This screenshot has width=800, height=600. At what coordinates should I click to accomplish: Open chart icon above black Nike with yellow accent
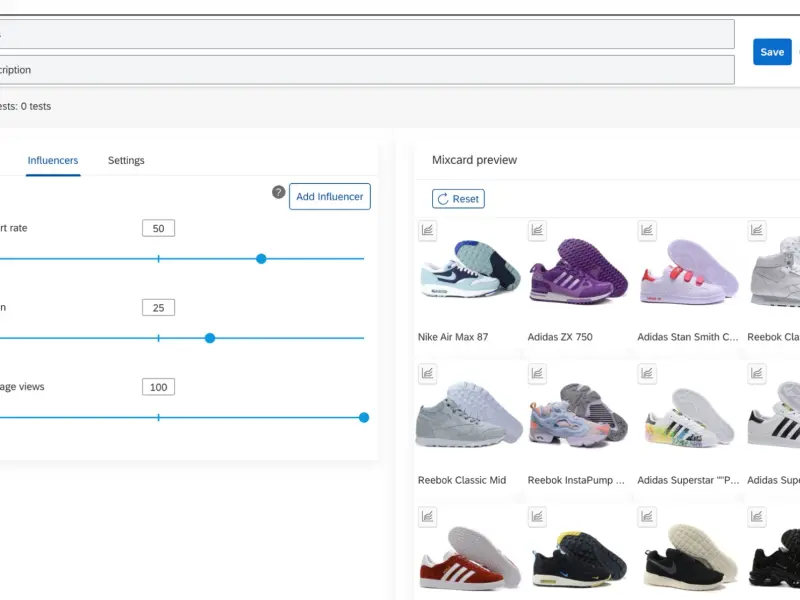(537, 517)
